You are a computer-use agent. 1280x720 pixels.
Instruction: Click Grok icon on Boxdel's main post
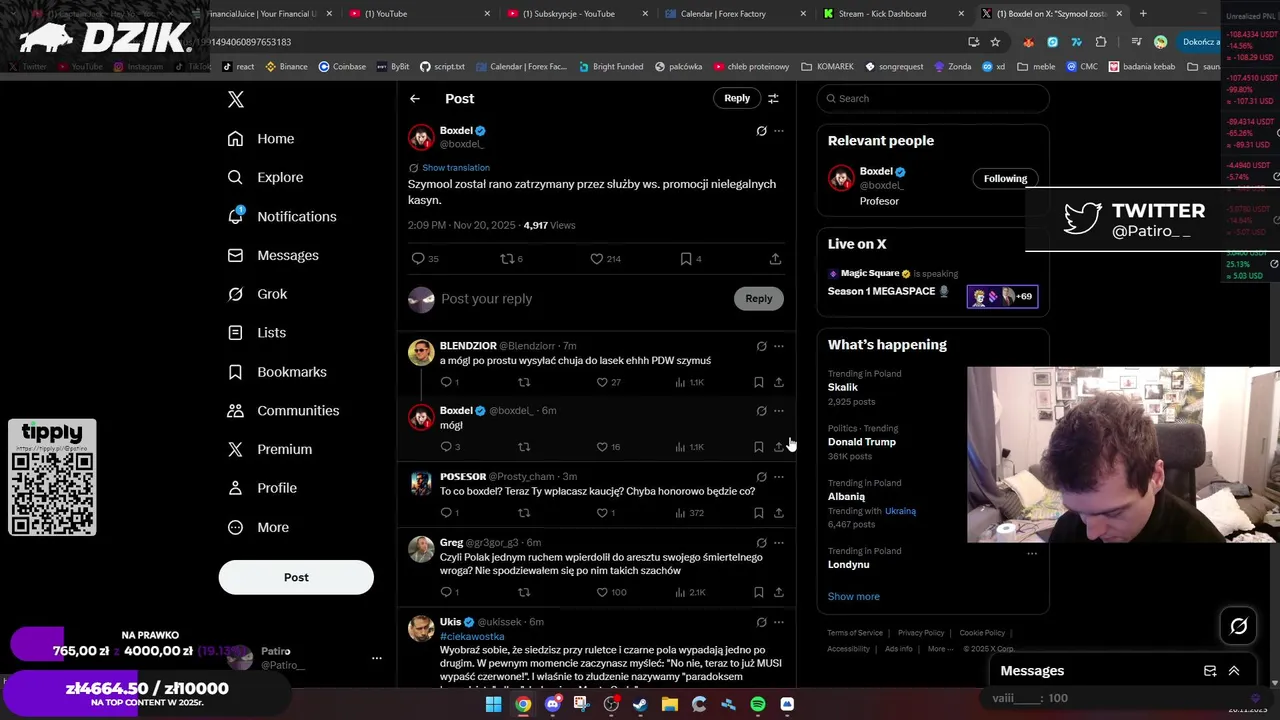click(x=761, y=131)
